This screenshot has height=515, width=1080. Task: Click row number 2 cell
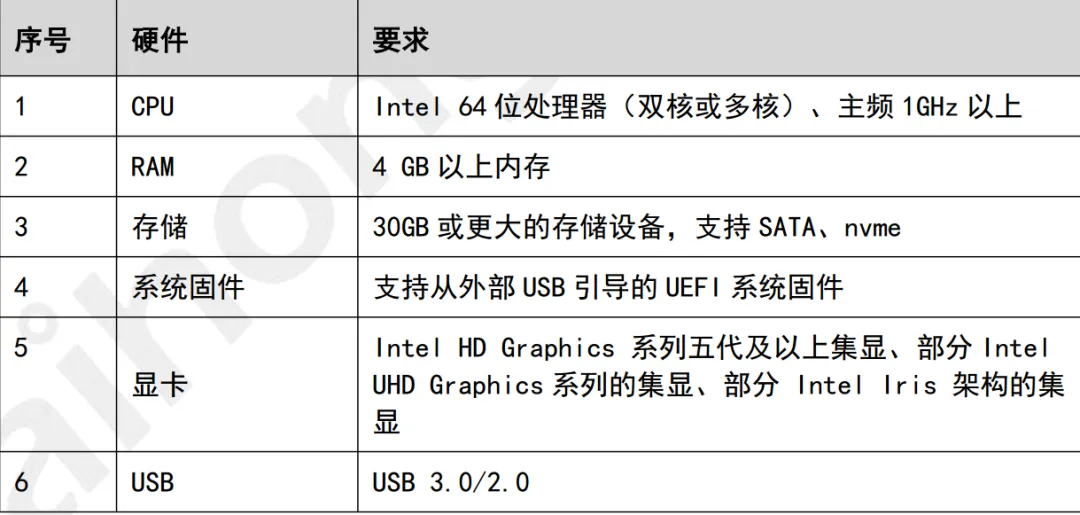tap(21, 166)
